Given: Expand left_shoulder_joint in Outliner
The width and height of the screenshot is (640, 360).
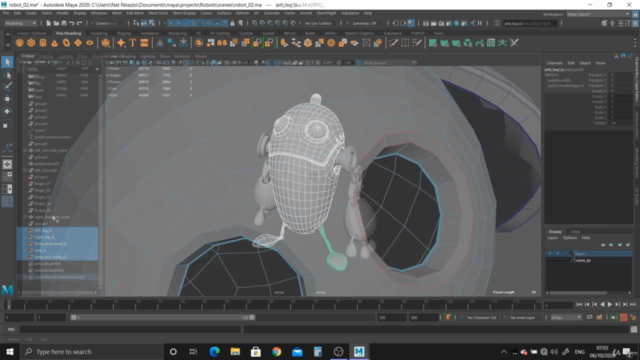Looking at the screenshot, I should coord(25,150).
